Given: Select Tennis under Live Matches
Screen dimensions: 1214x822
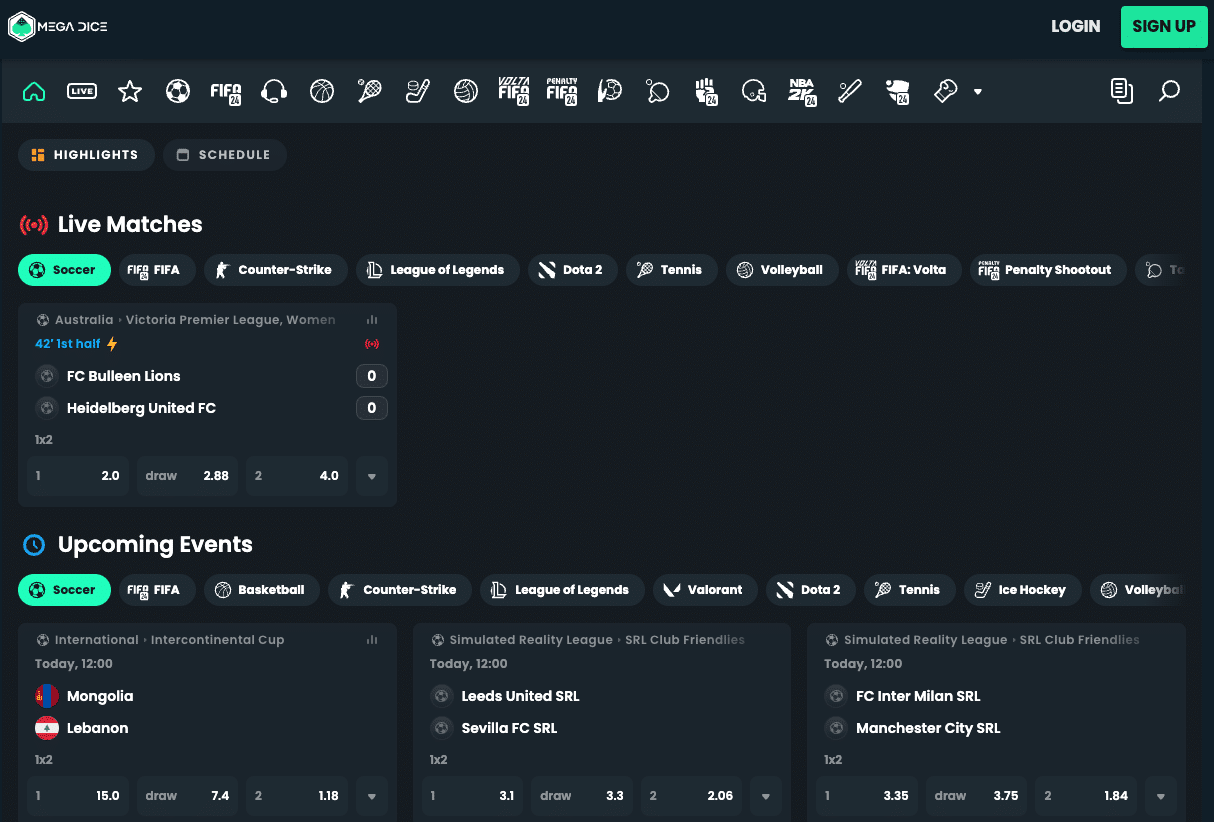Looking at the screenshot, I should pos(672,270).
